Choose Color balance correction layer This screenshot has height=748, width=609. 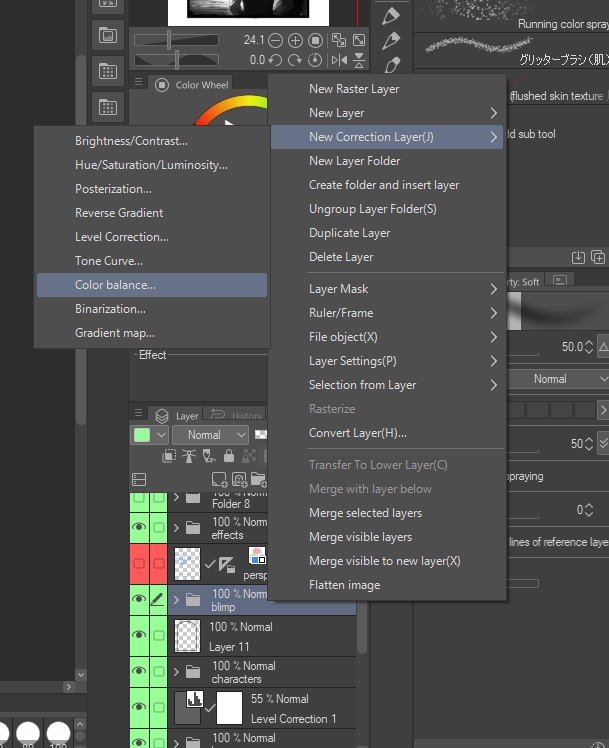152,285
